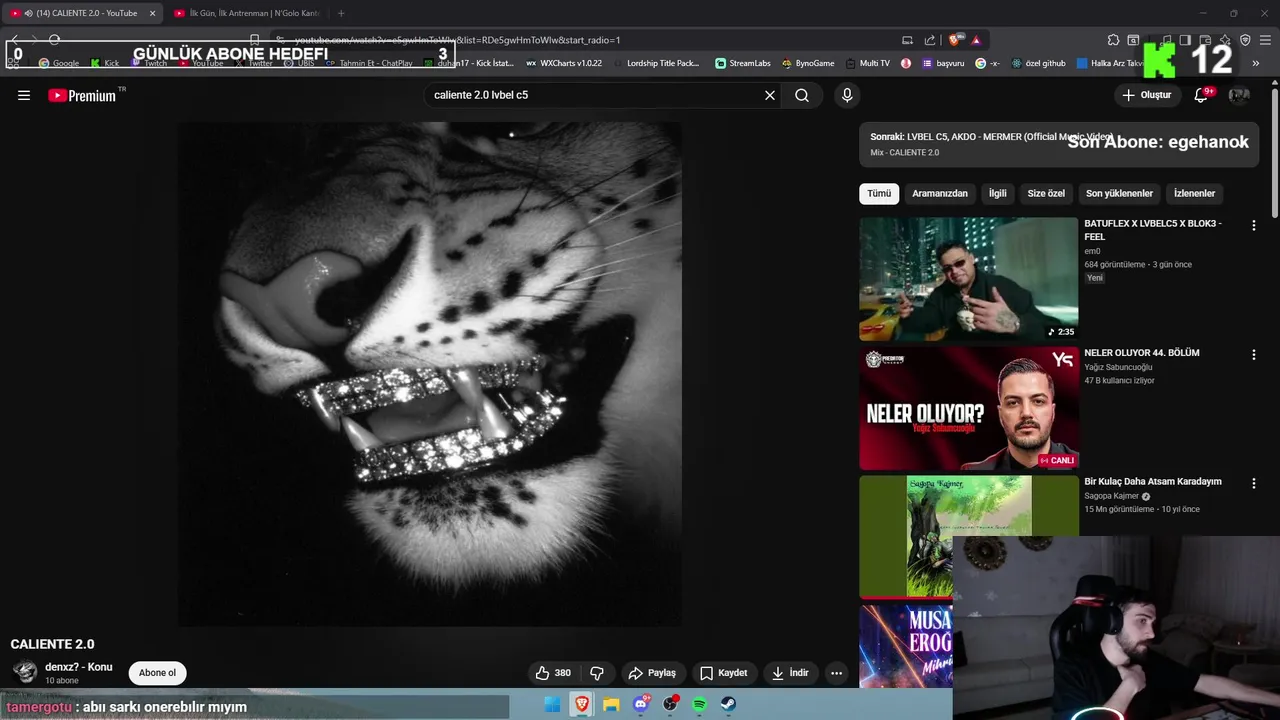
Task: Open options menu for BATUFLEX FEEL video
Action: [x=1253, y=226]
